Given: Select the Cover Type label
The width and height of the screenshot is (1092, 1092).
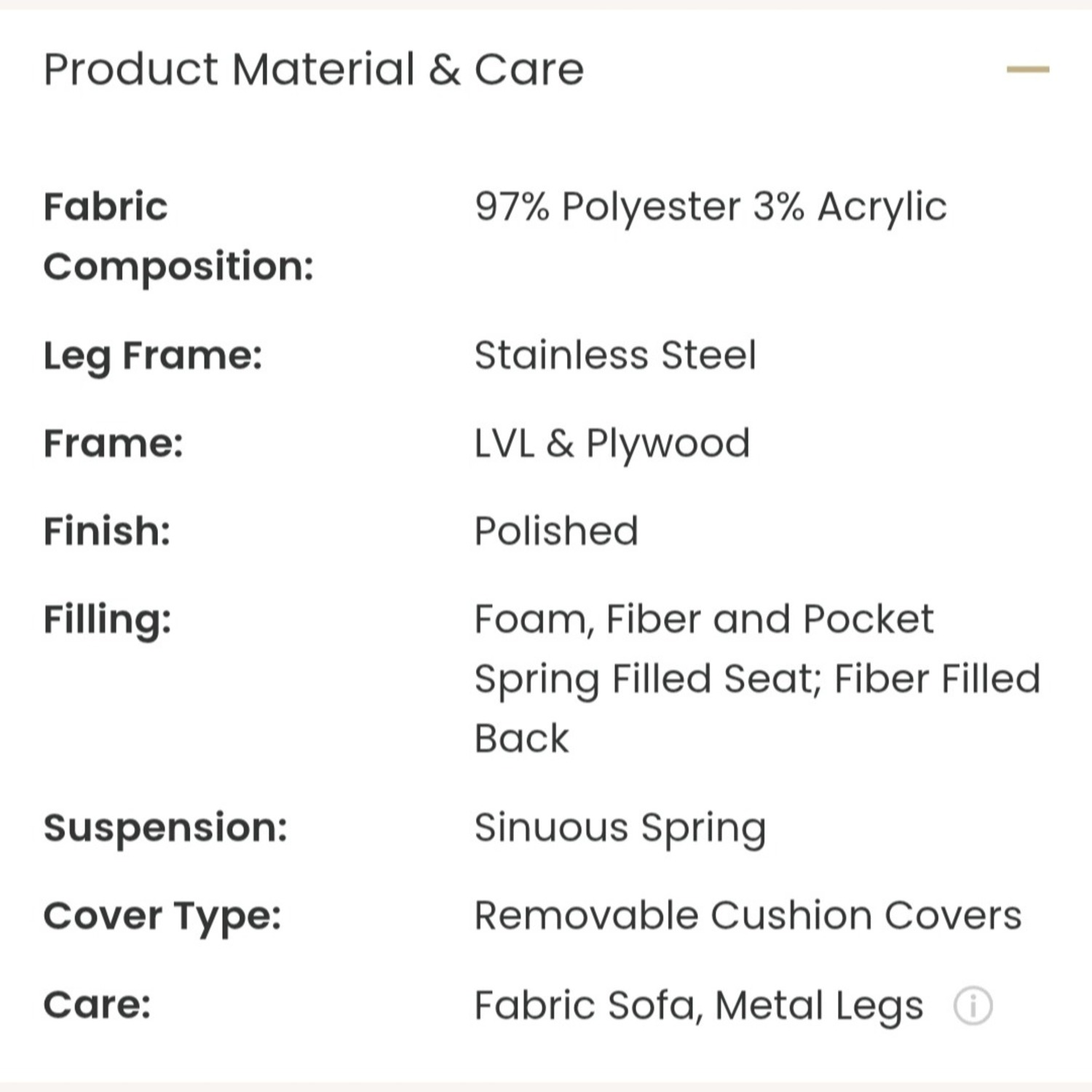Looking at the screenshot, I should pos(162,916).
